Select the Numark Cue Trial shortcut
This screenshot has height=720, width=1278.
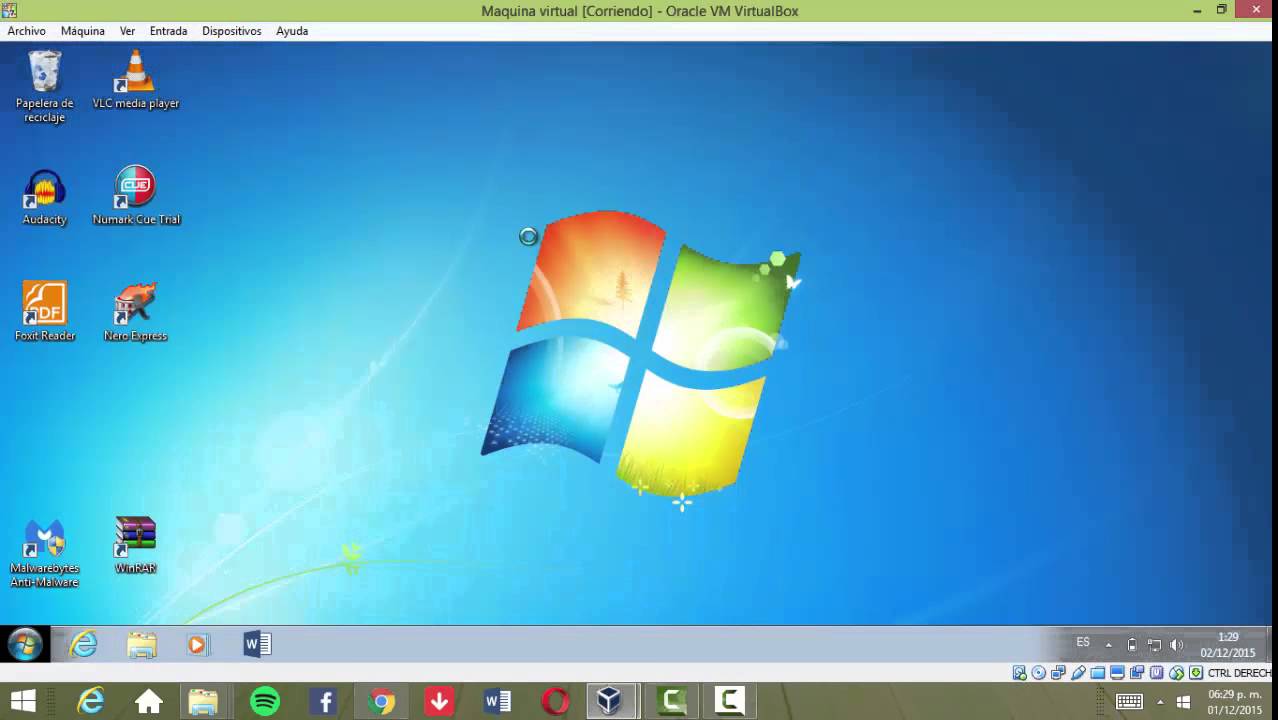tap(136, 196)
